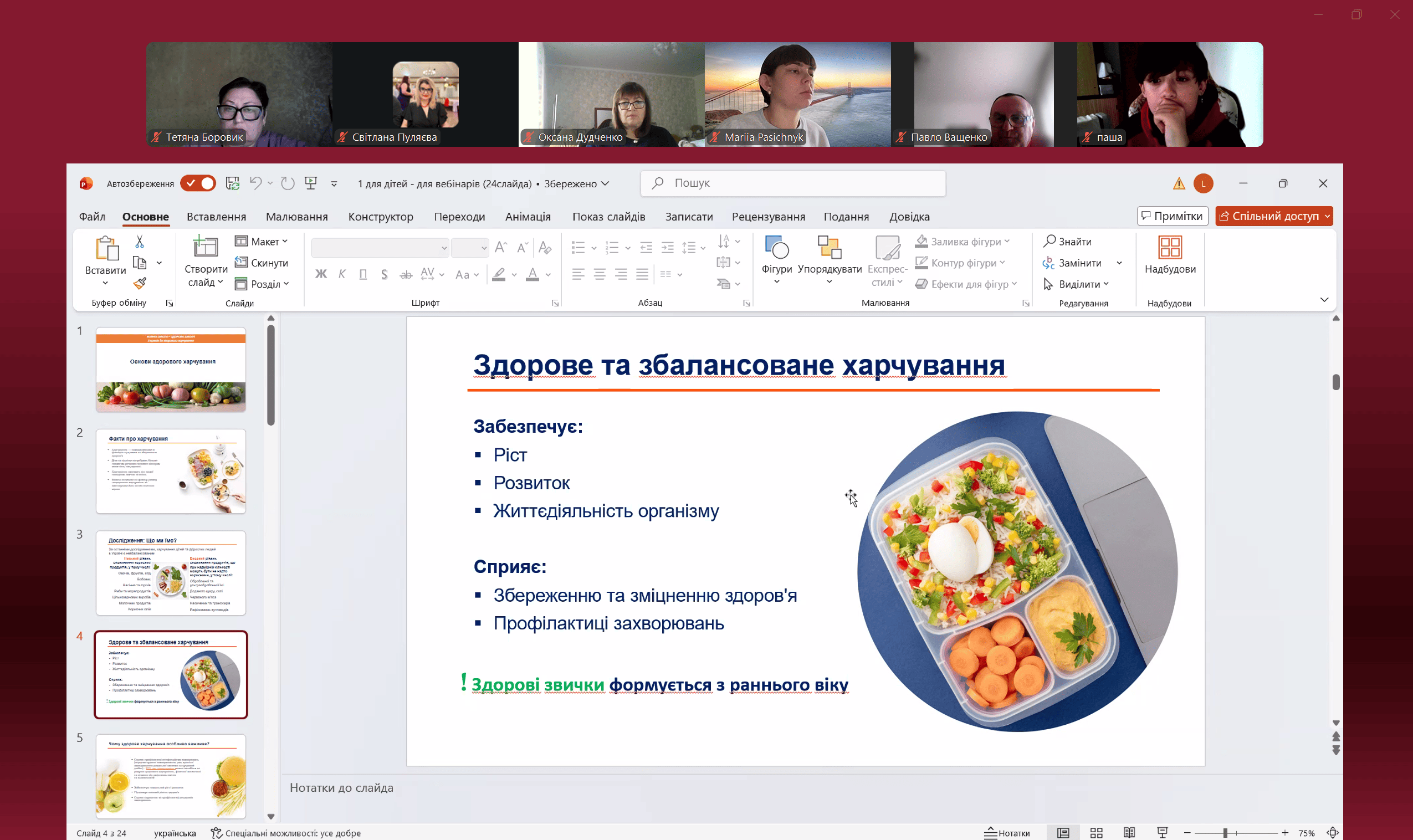The height and width of the screenshot is (840, 1413).
Task: Toggle Underline (П) formatting
Action: [x=364, y=274]
